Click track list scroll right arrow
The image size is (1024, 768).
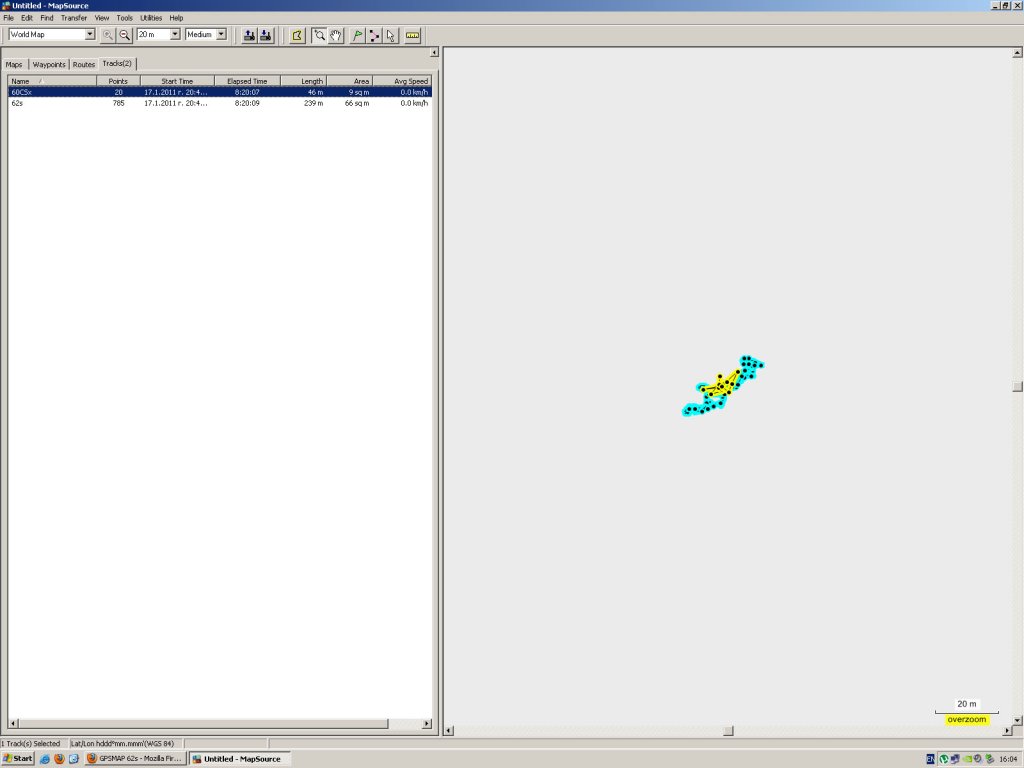[x=427, y=724]
